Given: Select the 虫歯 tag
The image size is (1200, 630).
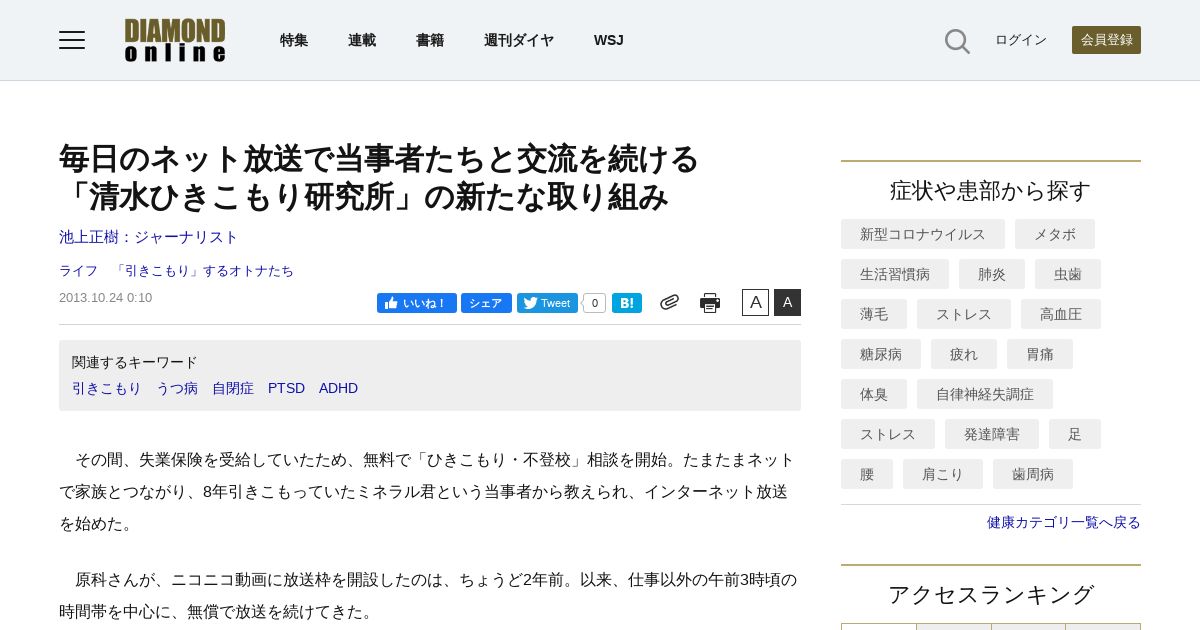Looking at the screenshot, I should pos(1068,274).
